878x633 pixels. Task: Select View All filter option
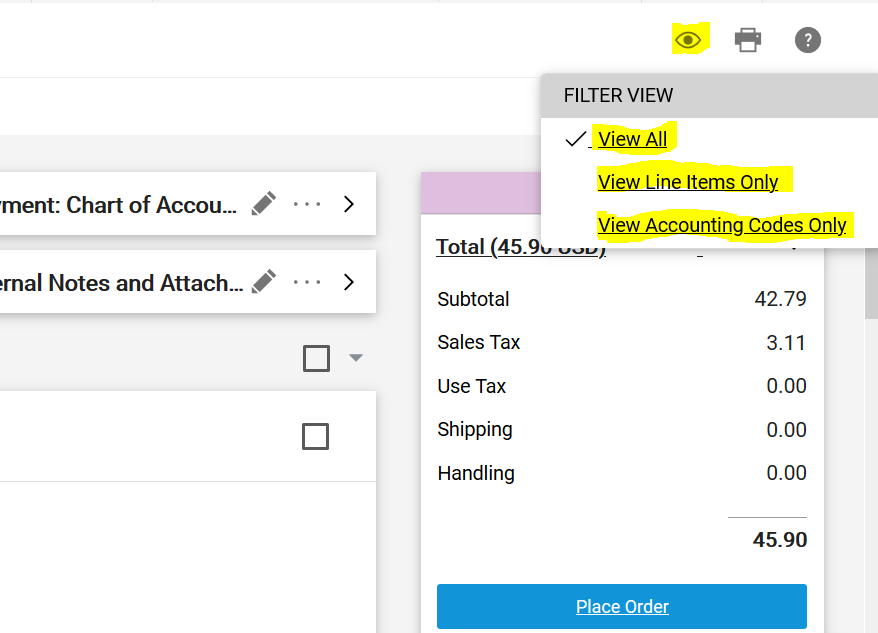click(632, 139)
